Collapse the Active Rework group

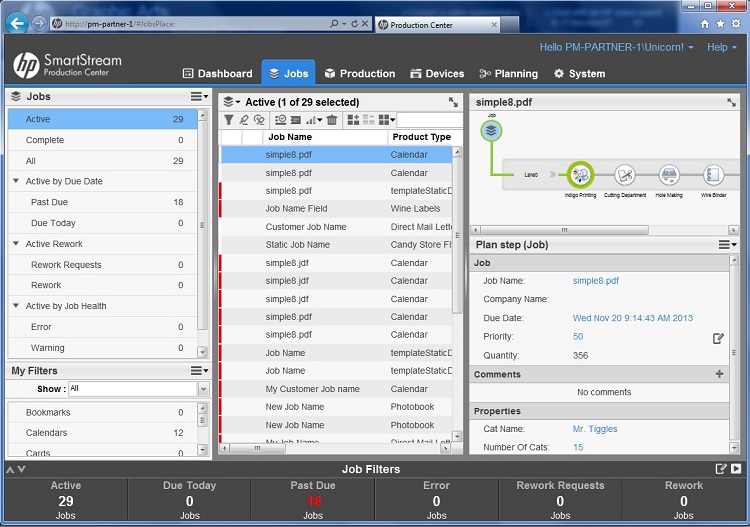point(16,243)
